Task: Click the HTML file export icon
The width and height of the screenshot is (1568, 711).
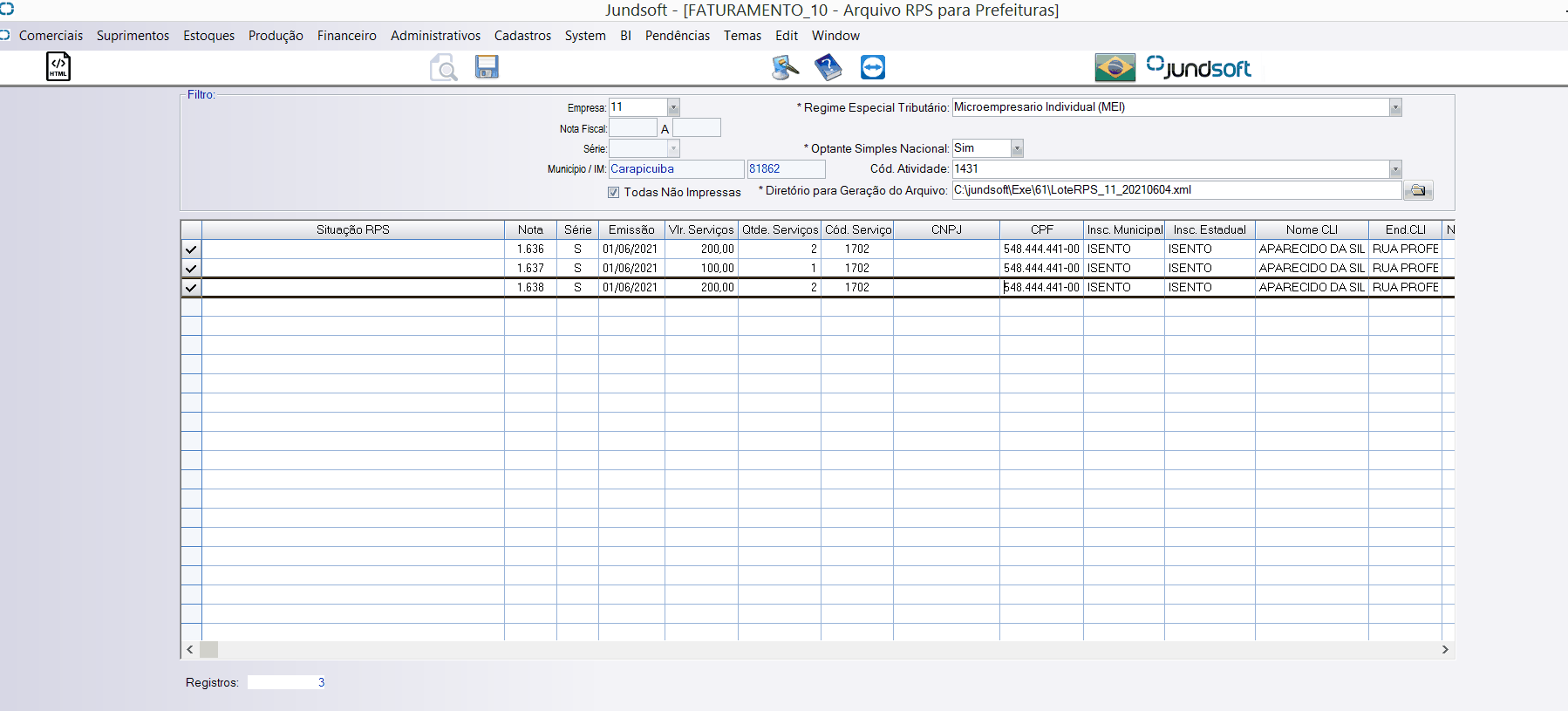Action: click(58, 66)
